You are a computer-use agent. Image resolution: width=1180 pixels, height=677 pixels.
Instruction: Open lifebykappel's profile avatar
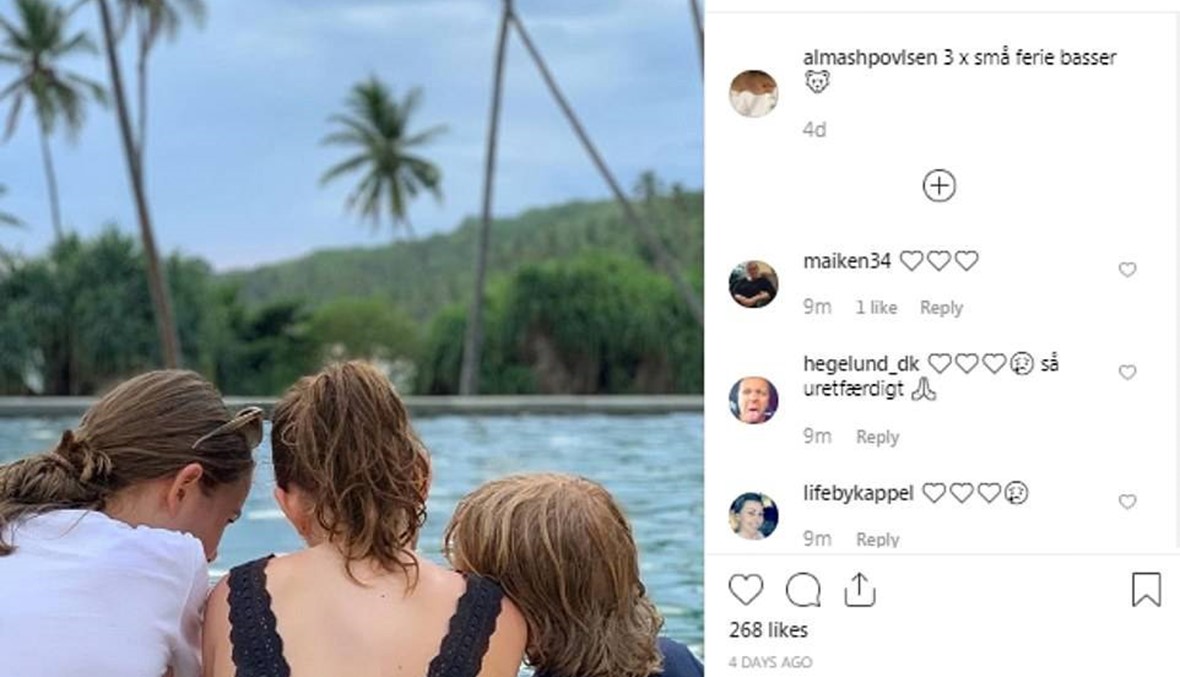pyautogui.click(x=753, y=516)
